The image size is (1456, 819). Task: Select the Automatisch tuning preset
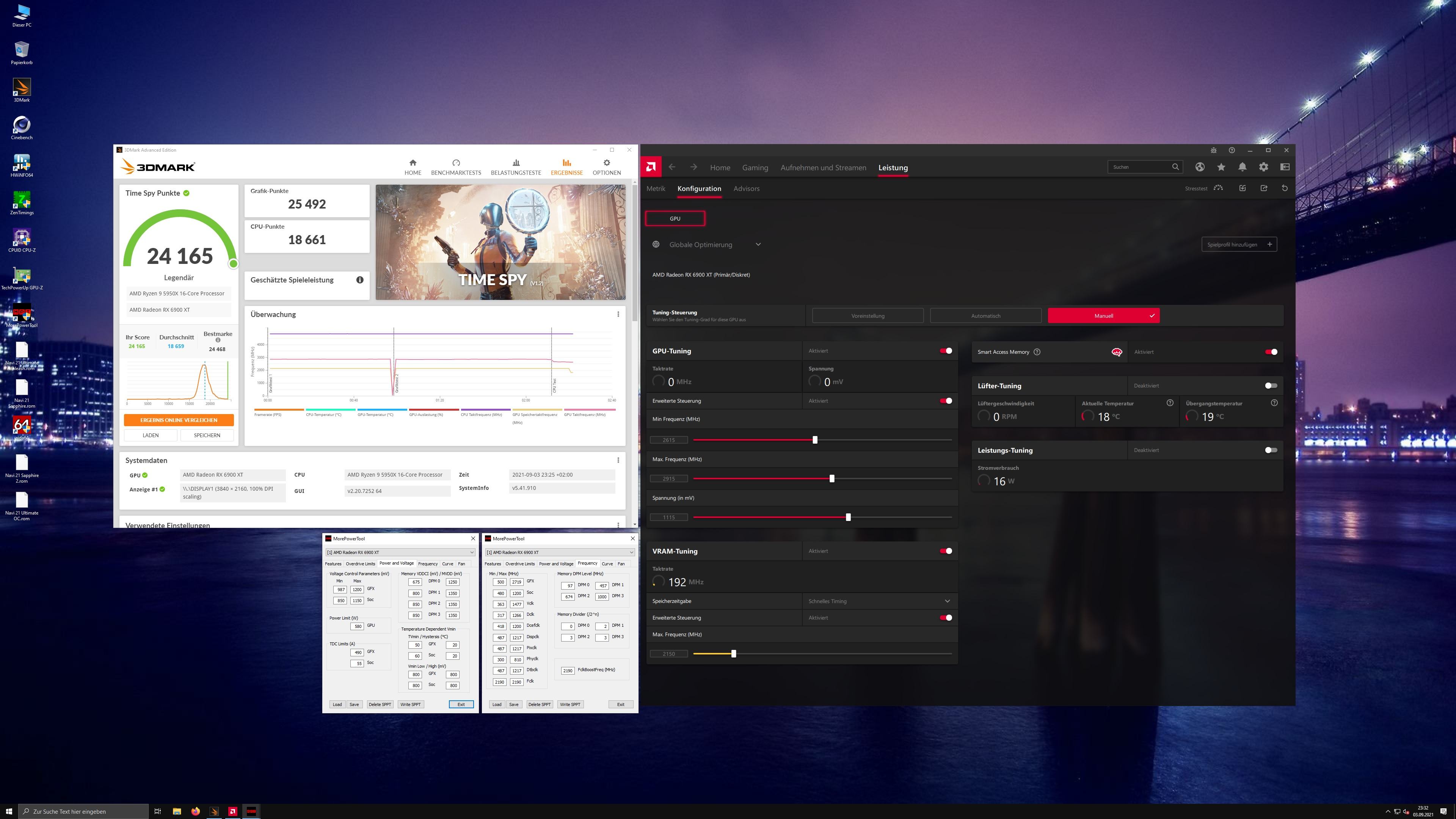985,315
